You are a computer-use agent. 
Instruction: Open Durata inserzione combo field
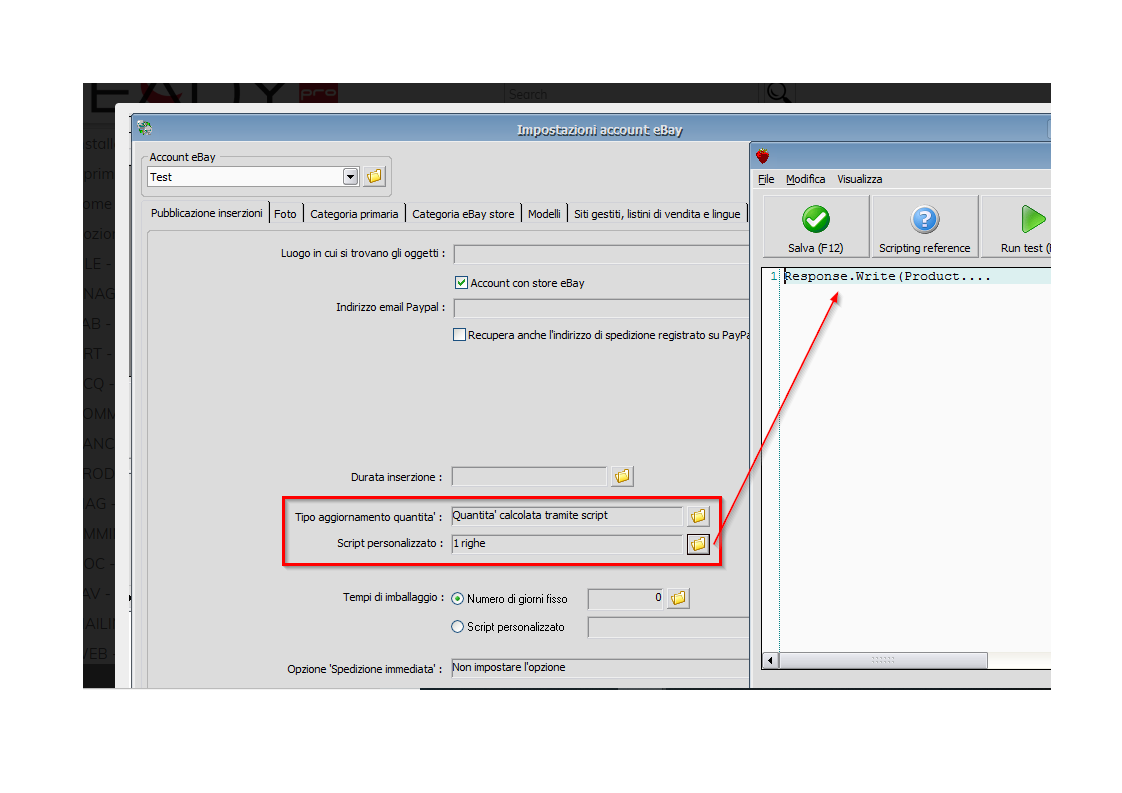[529, 476]
